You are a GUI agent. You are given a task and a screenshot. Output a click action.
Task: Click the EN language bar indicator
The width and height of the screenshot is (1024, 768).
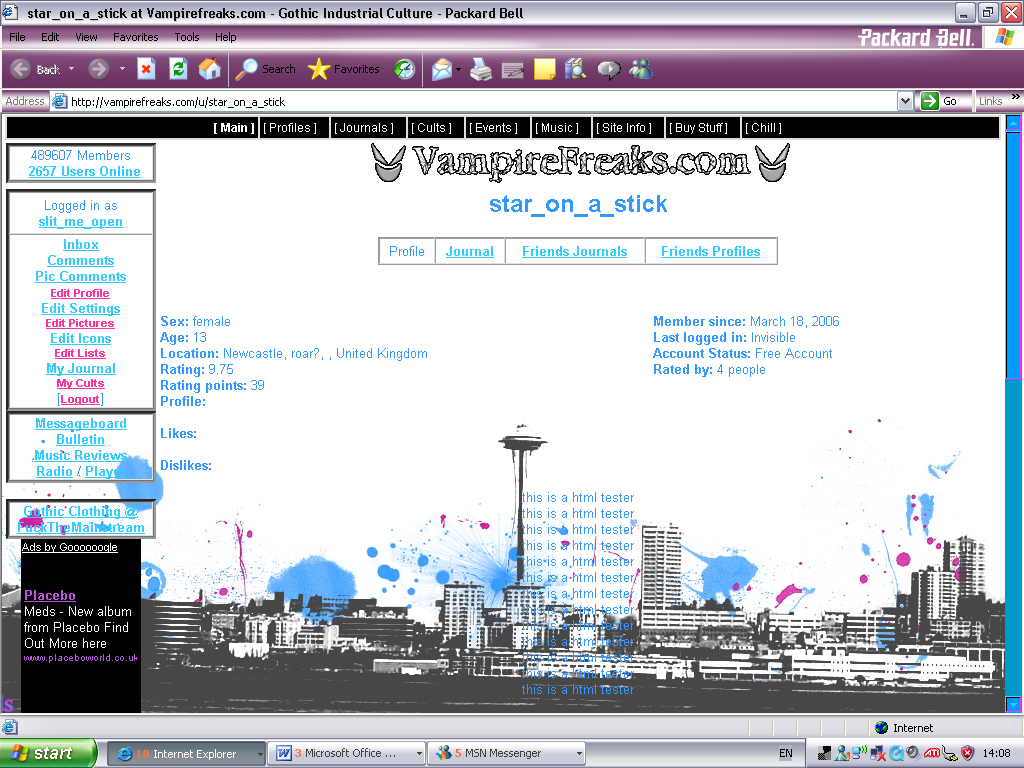[786, 753]
